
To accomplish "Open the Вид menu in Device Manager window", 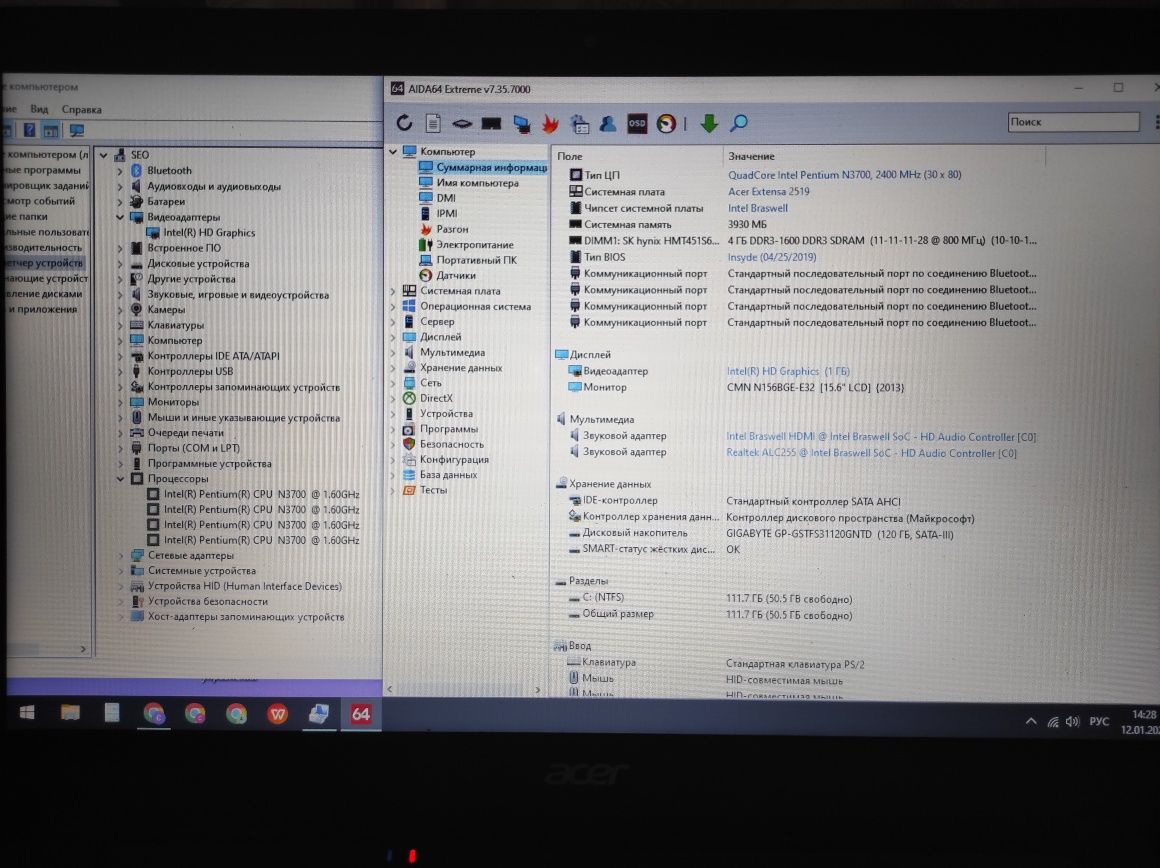I will 39,109.
